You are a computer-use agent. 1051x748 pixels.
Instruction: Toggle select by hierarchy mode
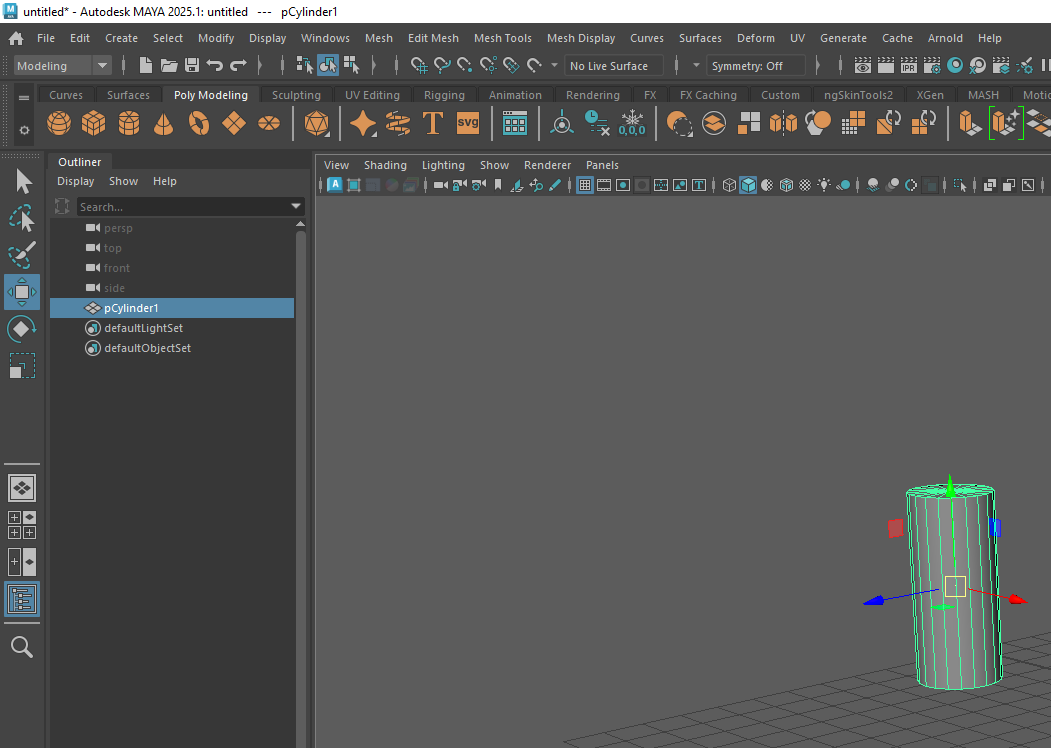(304, 65)
